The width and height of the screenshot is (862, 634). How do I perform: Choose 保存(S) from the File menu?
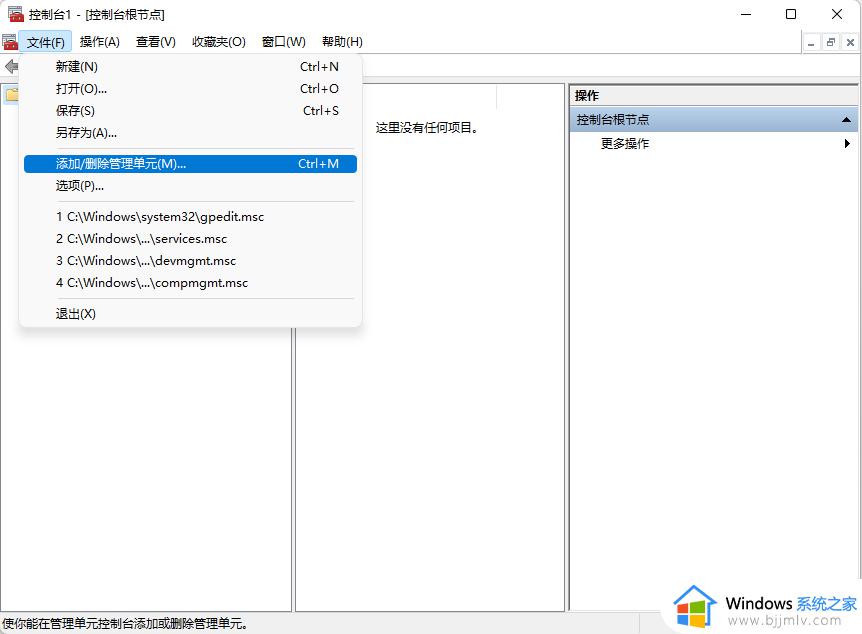(x=190, y=111)
